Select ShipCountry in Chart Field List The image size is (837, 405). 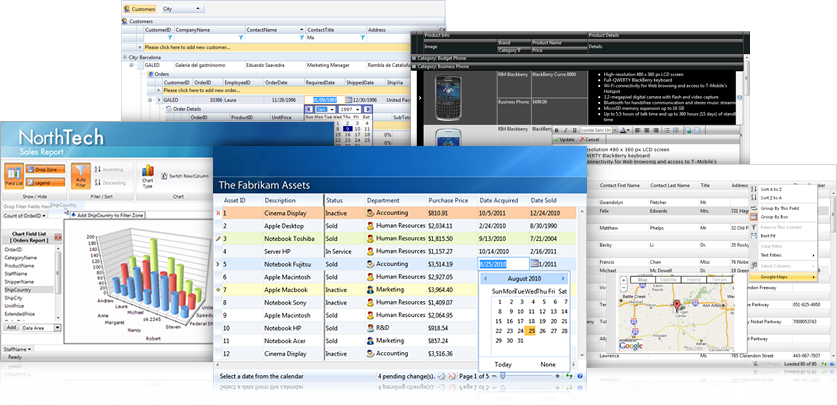pyautogui.click(x=29, y=289)
